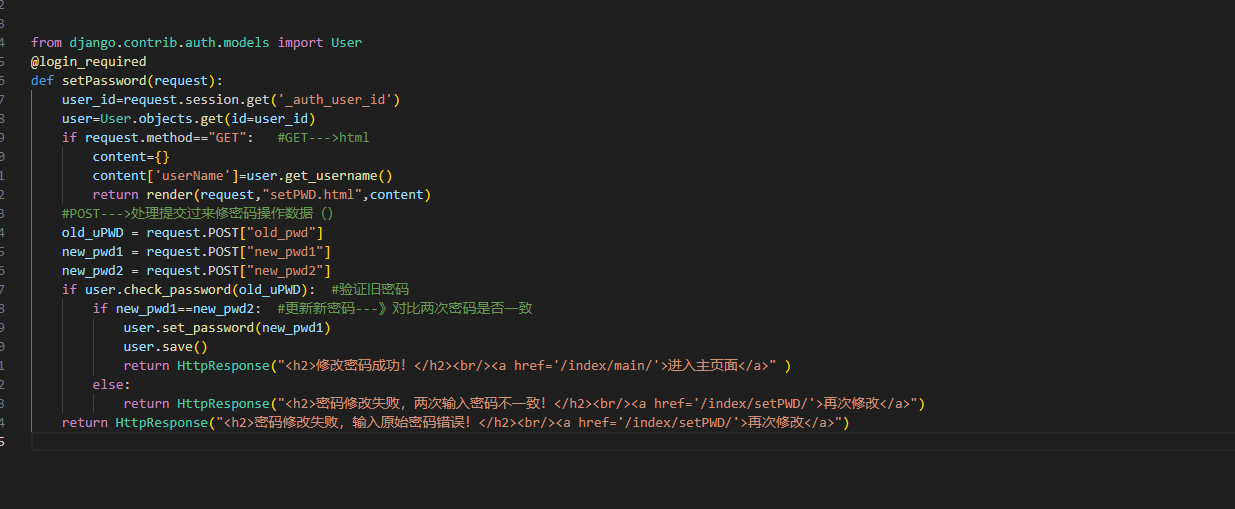Click the content={} assignment
The height and width of the screenshot is (509, 1235).
[131, 156]
